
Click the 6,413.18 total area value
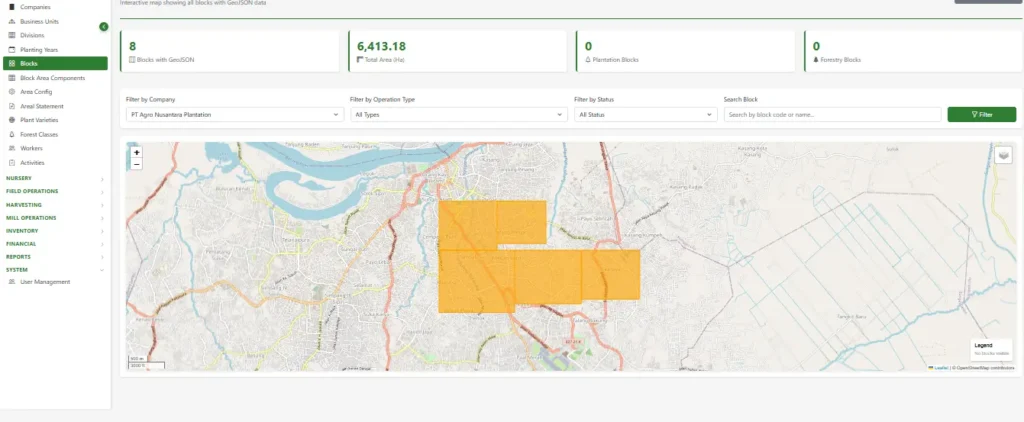381,46
